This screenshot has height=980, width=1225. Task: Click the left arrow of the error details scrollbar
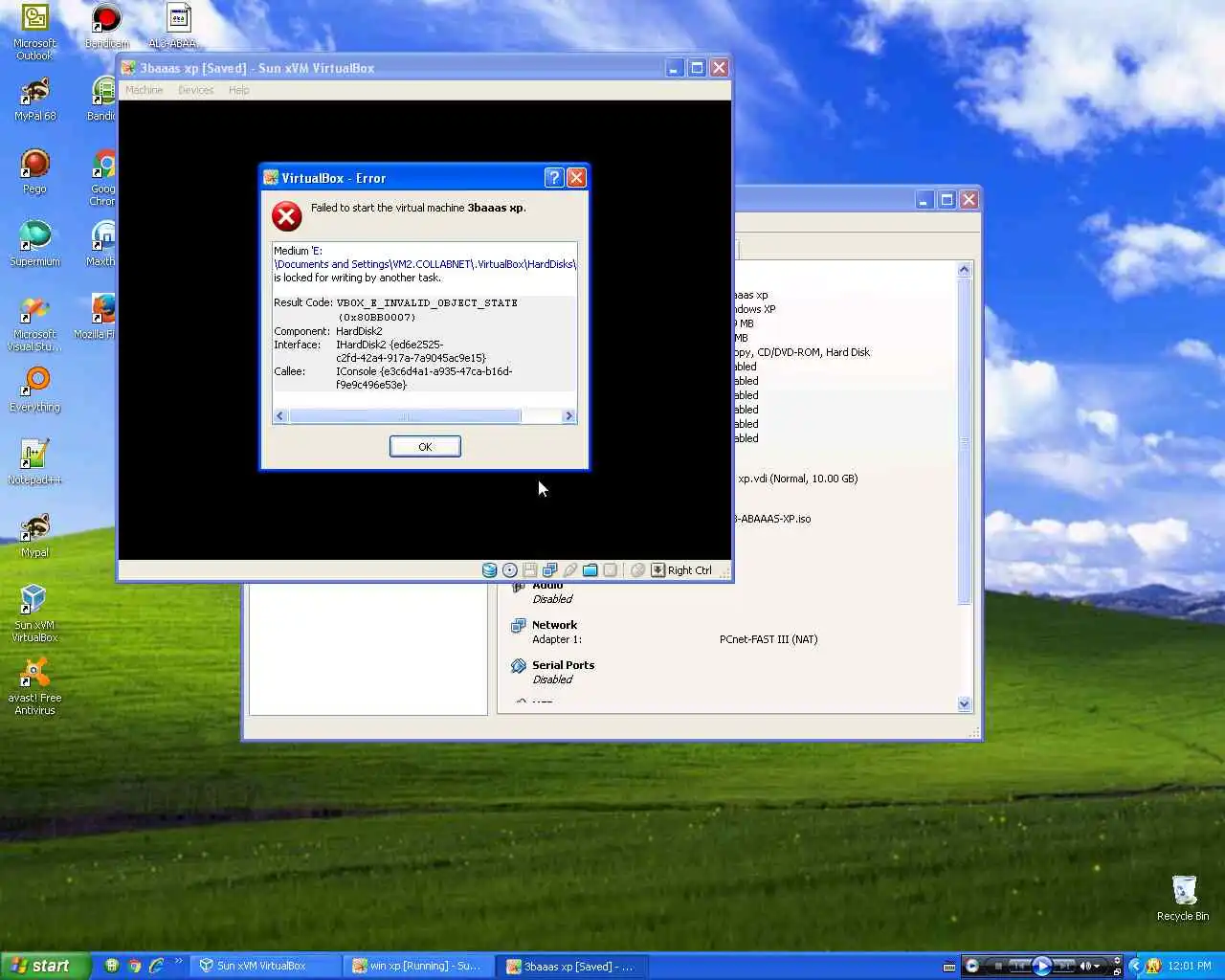(280, 416)
